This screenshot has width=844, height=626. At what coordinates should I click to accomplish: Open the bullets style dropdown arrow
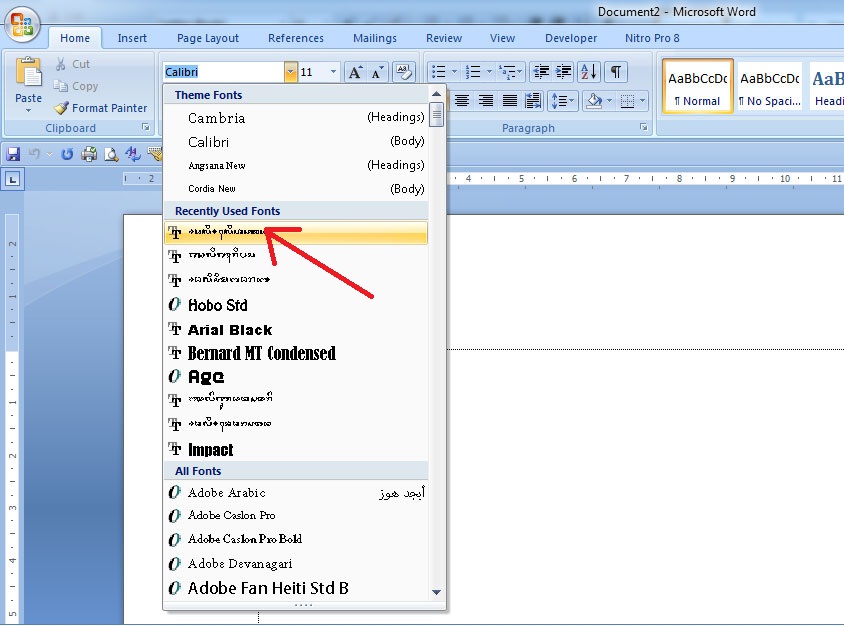[454, 72]
